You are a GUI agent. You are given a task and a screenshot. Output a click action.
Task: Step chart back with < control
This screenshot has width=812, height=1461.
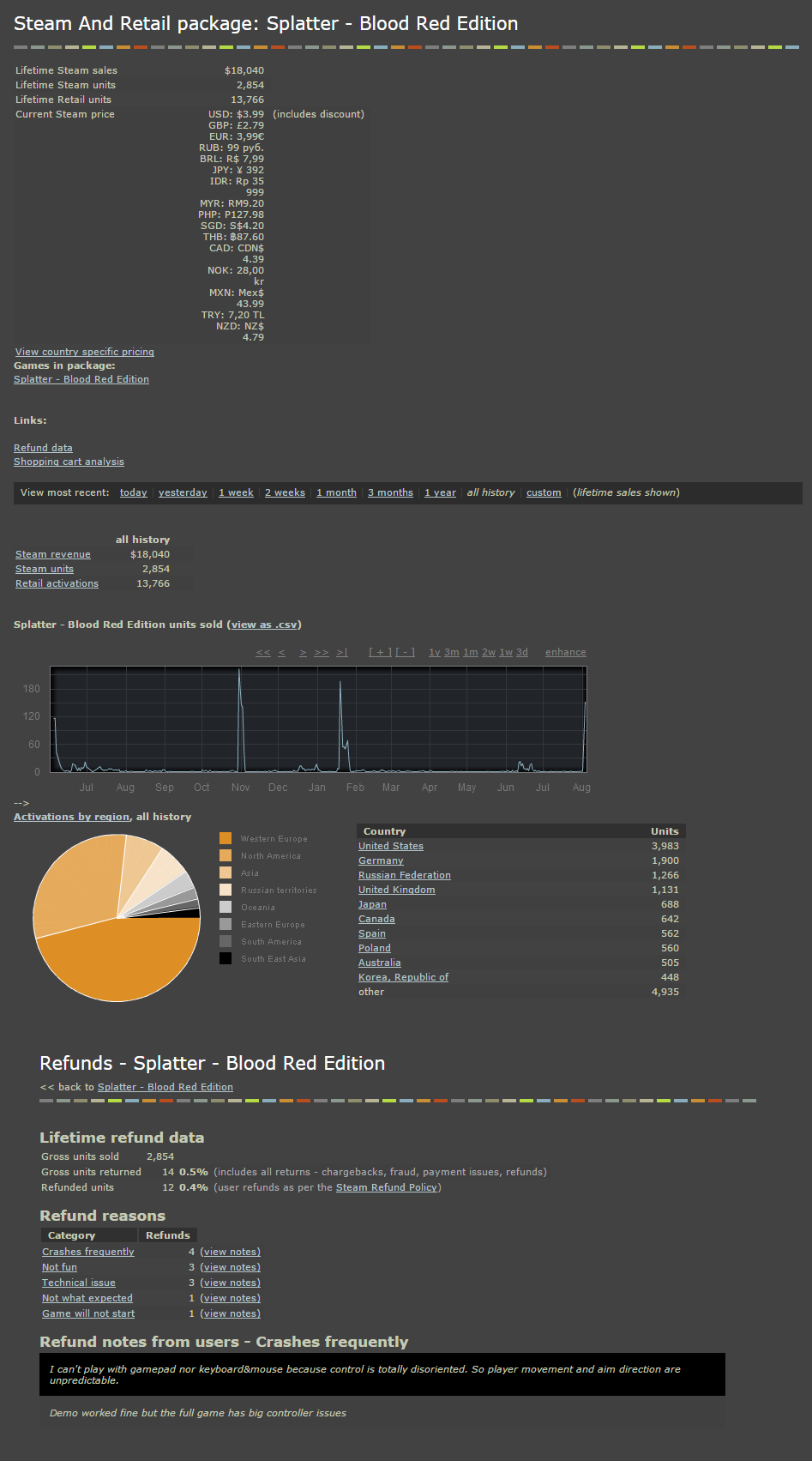click(281, 652)
